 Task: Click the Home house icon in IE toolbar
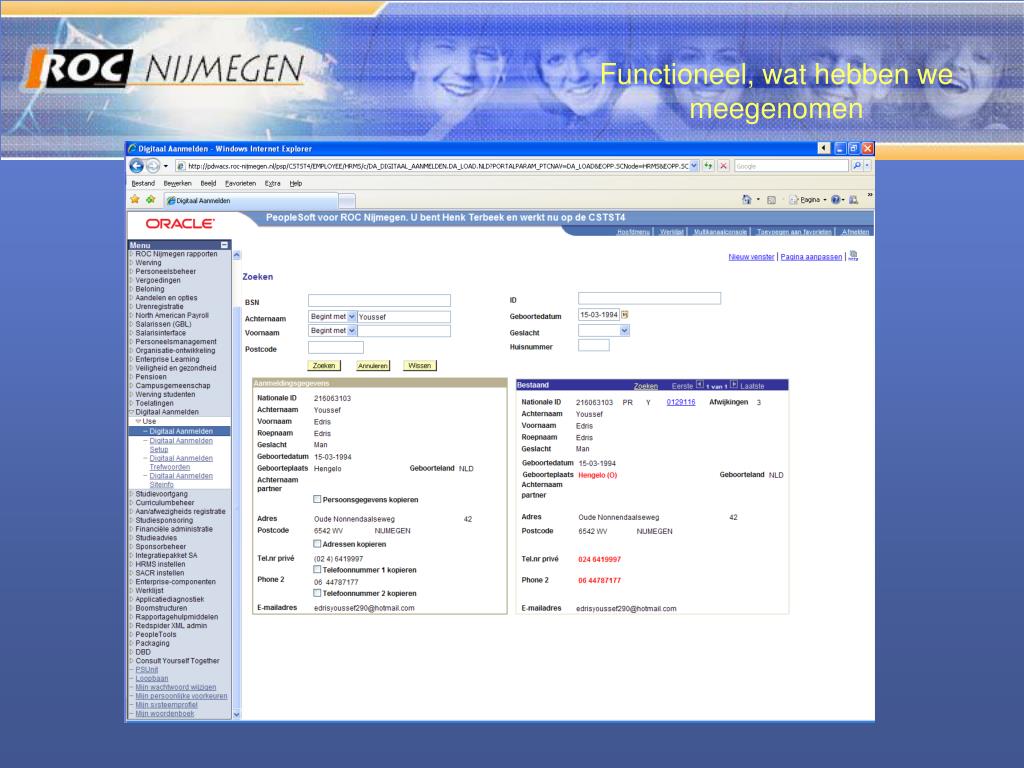pos(746,200)
